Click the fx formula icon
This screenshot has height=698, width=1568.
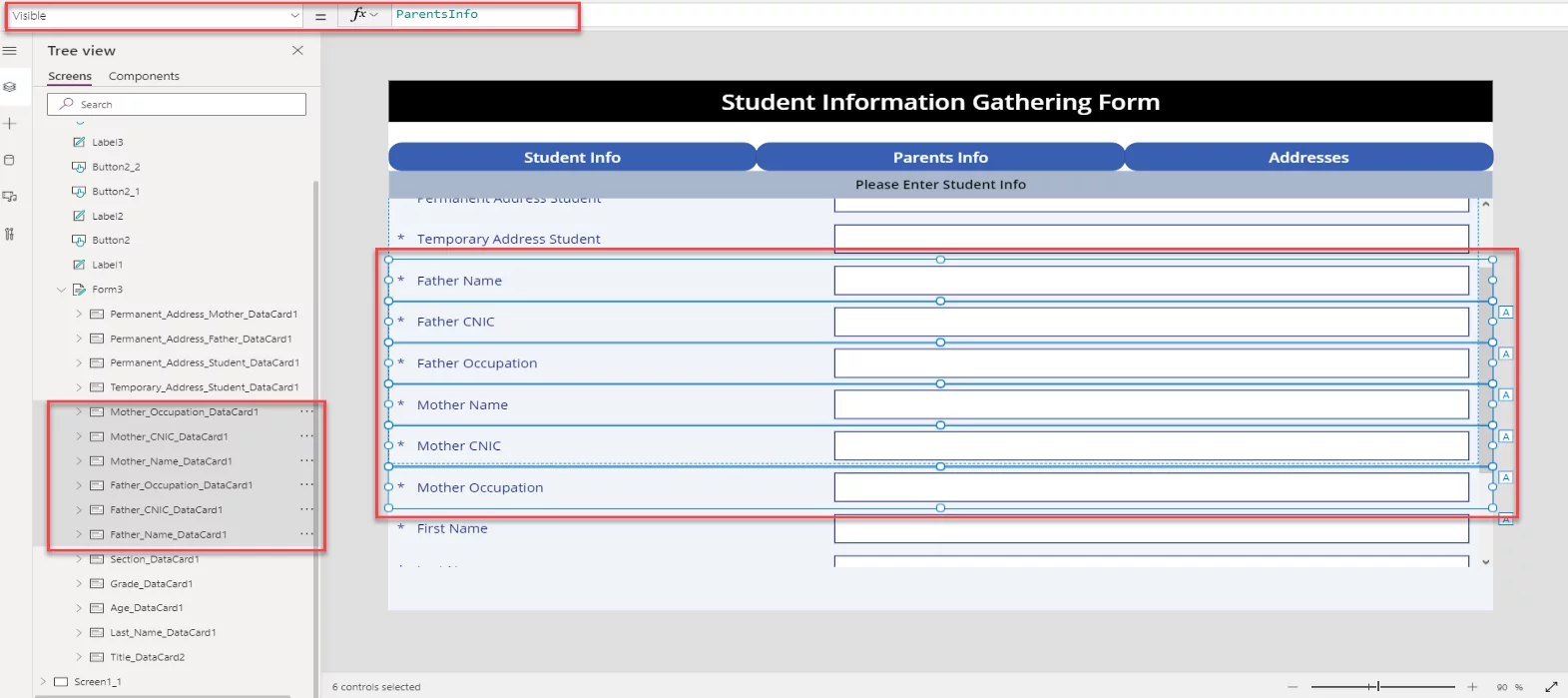pyautogui.click(x=358, y=15)
